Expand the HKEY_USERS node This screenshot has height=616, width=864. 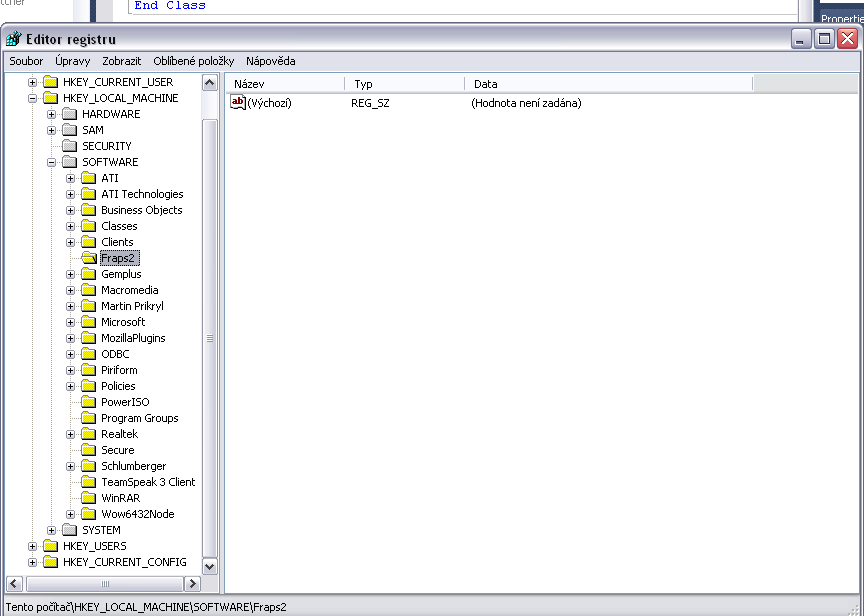click(x=33, y=547)
